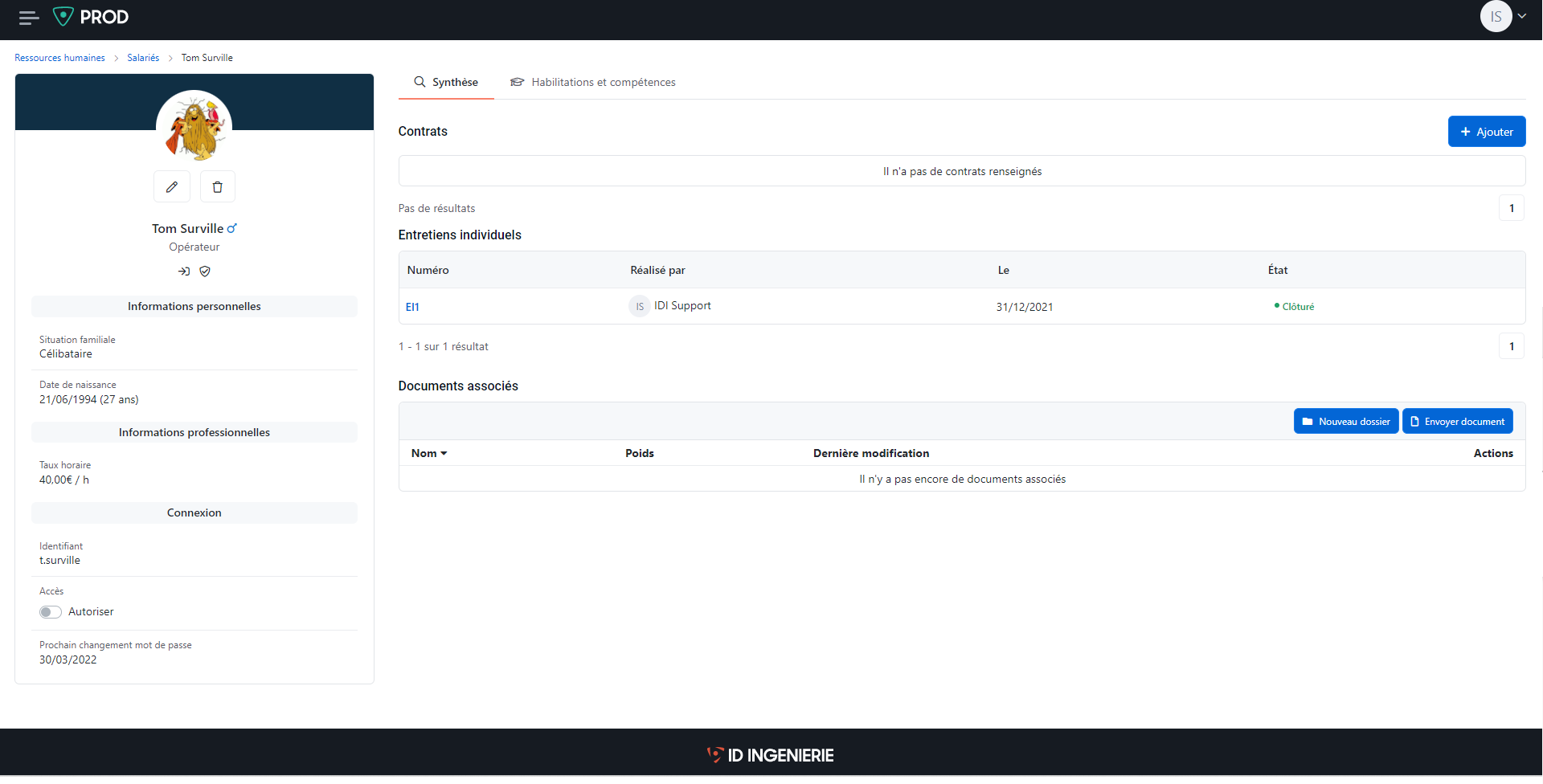
Task: Enable the Autoriser access toggle
Action: click(x=50, y=611)
